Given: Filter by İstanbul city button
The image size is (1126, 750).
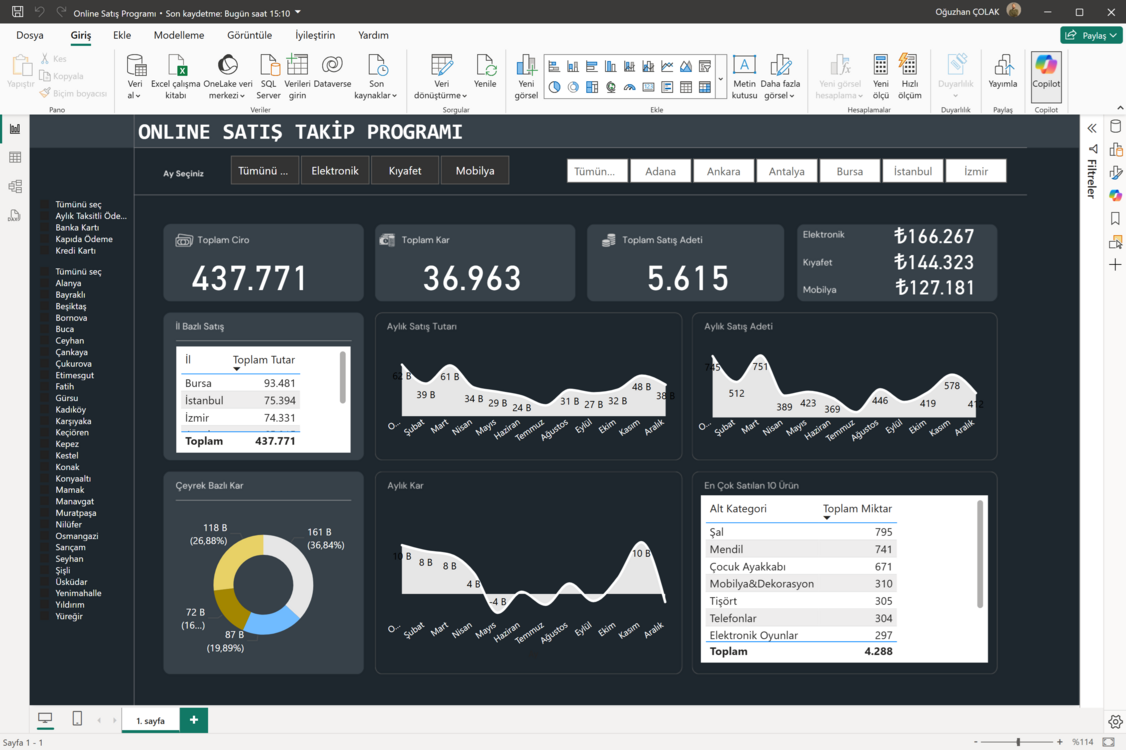Looking at the screenshot, I should point(913,171).
